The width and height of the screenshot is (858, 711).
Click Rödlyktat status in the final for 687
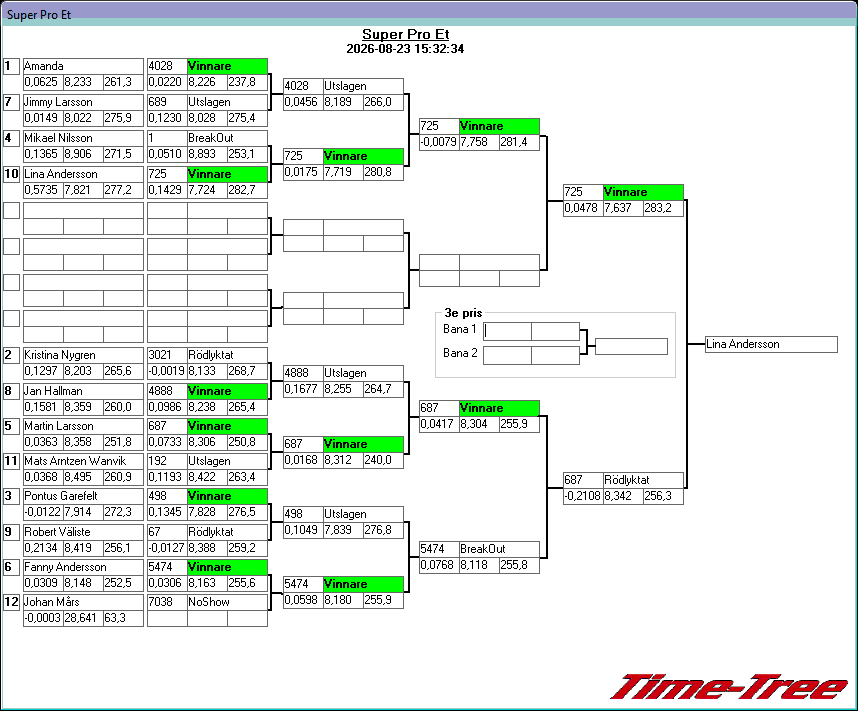[x=643, y=480]
